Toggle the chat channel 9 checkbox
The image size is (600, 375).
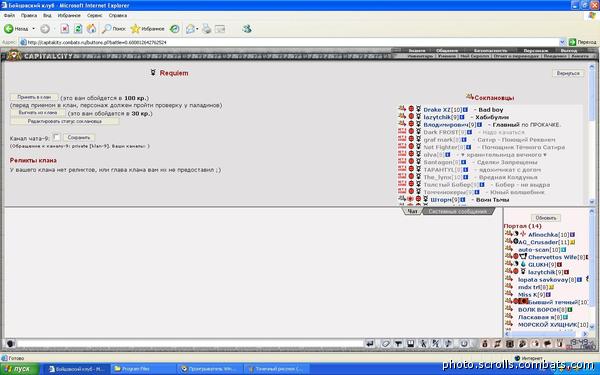57,137
